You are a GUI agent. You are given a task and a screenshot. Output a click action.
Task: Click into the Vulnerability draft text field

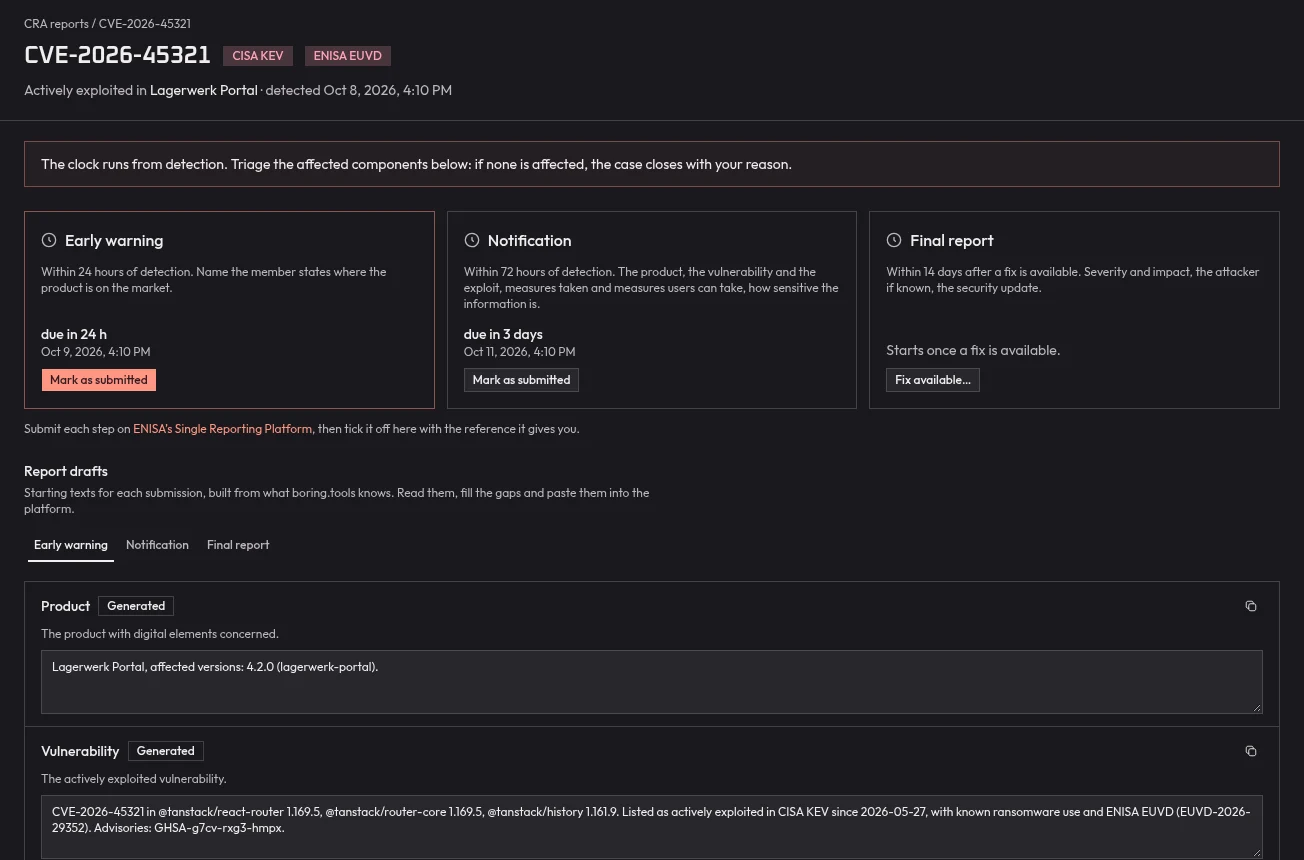click(x=652, y=827)
